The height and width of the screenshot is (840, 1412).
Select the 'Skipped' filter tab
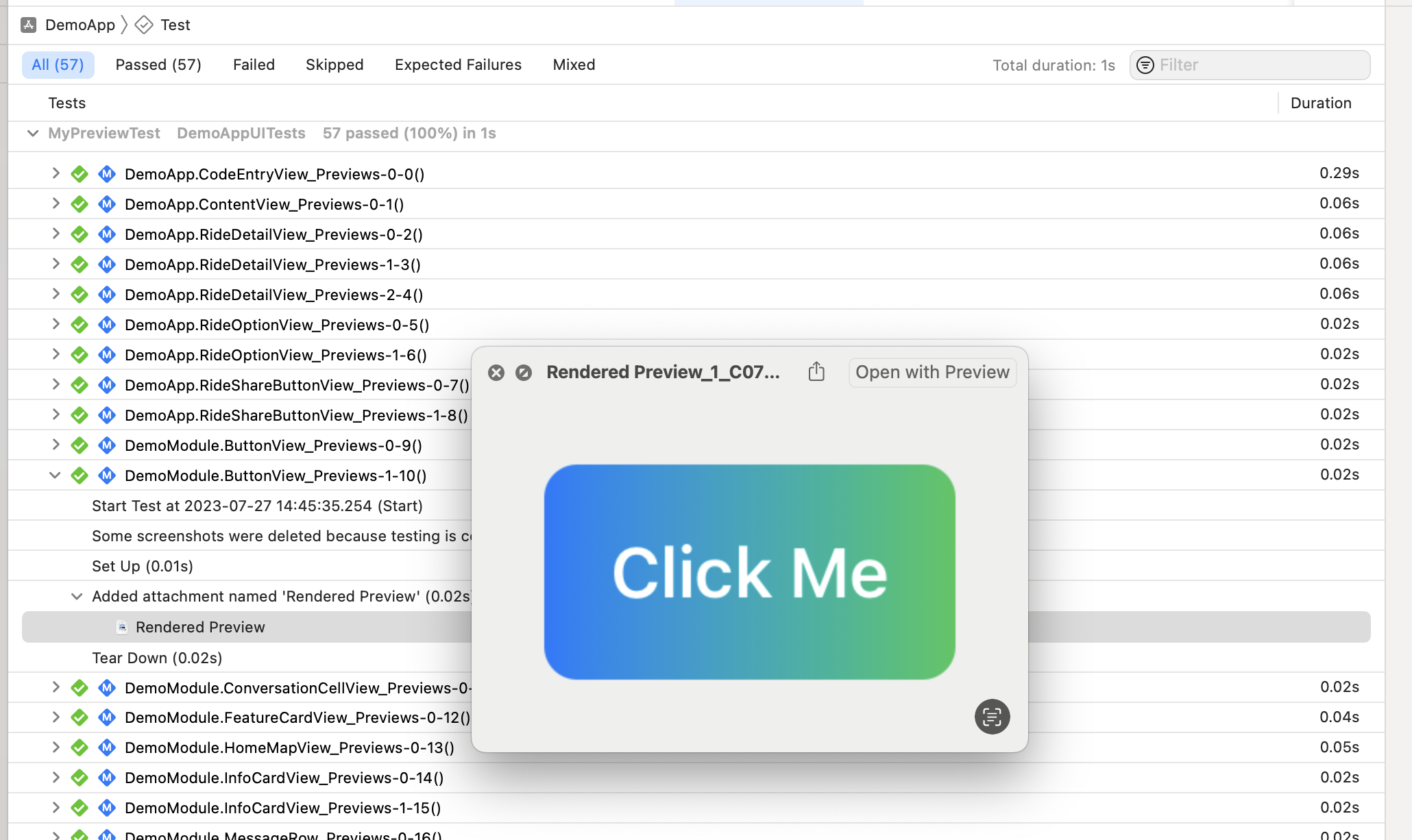334,64
